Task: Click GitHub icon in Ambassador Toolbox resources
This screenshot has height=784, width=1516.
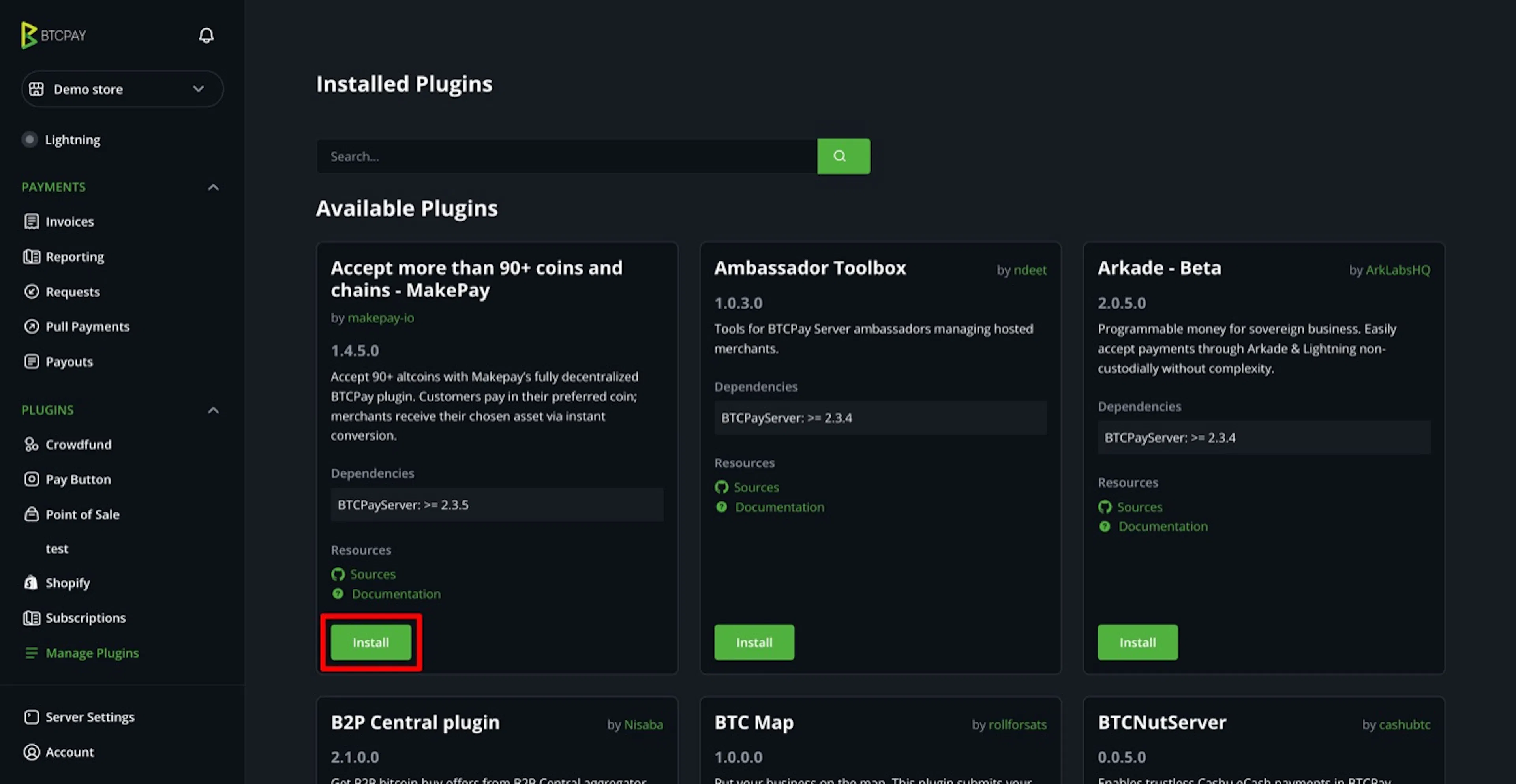Action: click(x=721, y=488)
